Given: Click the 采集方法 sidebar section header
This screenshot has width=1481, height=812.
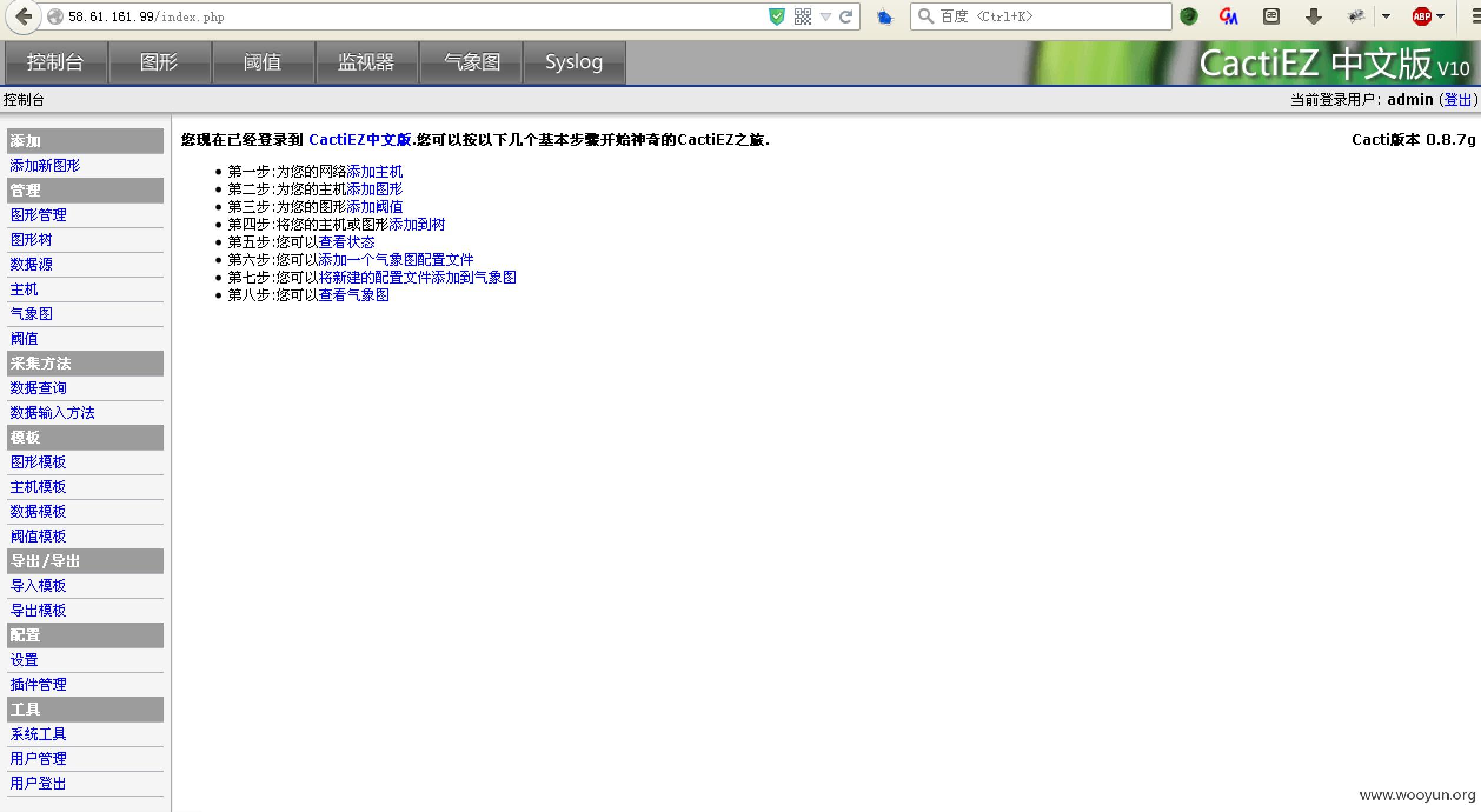Looking at the screenshot, I should tap(85, 363).
